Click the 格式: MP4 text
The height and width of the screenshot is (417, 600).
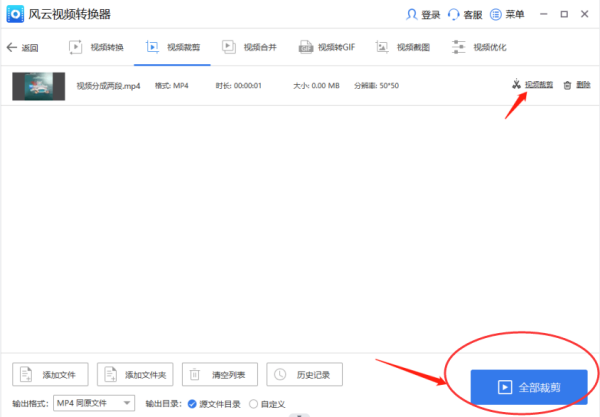[x=171, y=86]
